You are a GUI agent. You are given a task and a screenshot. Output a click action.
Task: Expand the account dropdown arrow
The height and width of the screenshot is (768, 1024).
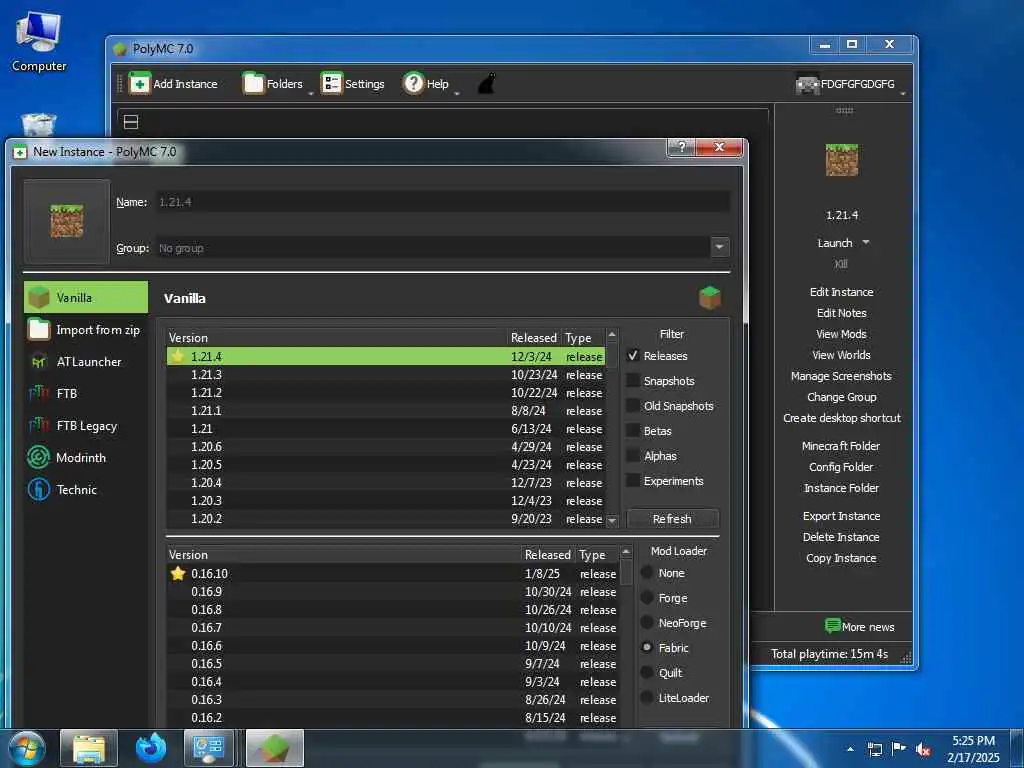click(x=903, y=93)
